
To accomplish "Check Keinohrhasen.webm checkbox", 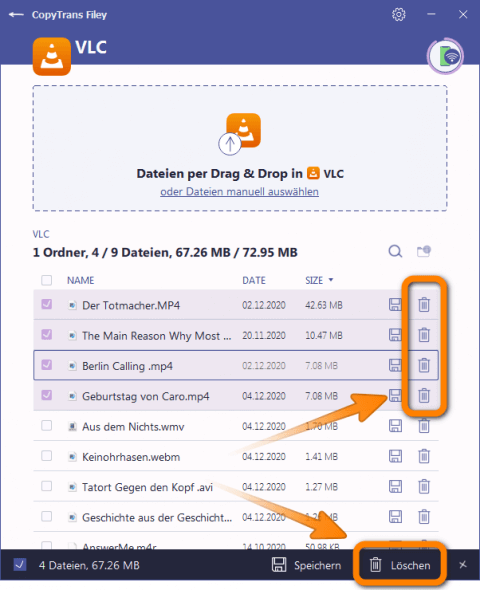I will 47,456.
